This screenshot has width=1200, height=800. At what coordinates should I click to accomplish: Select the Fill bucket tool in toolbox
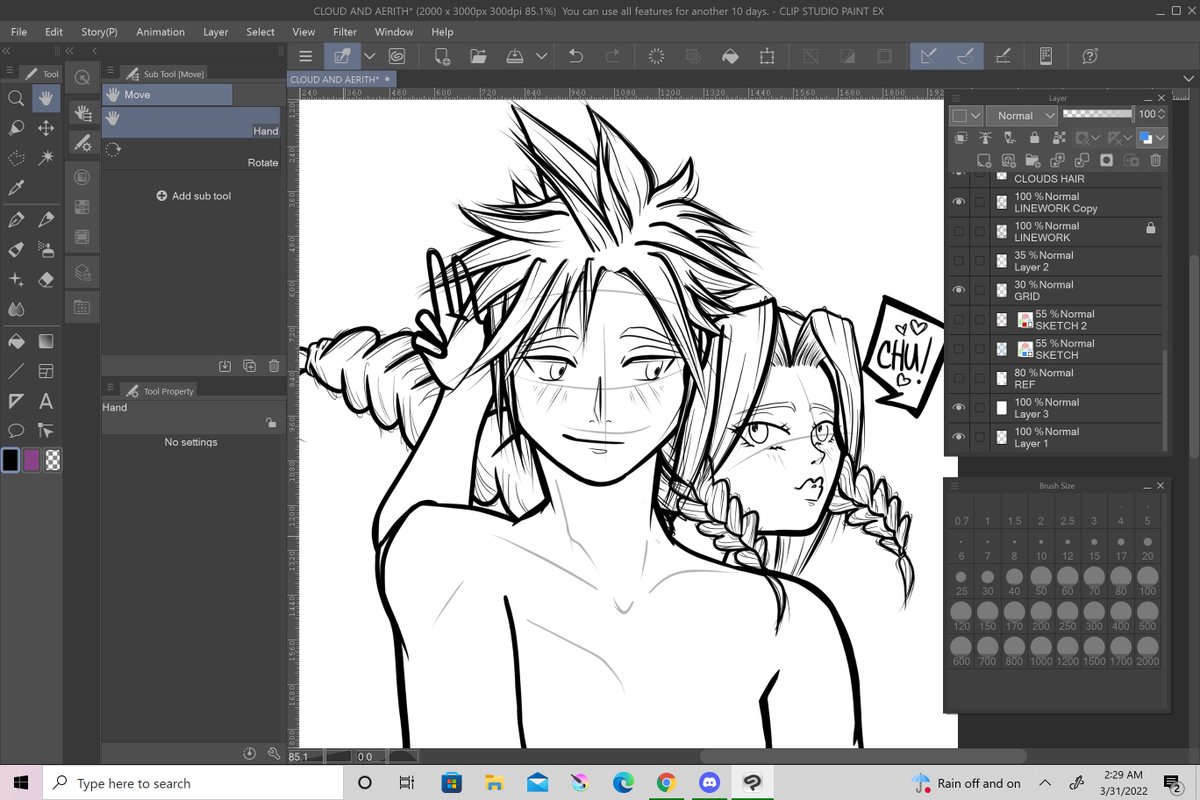click(x=16, y=342)
